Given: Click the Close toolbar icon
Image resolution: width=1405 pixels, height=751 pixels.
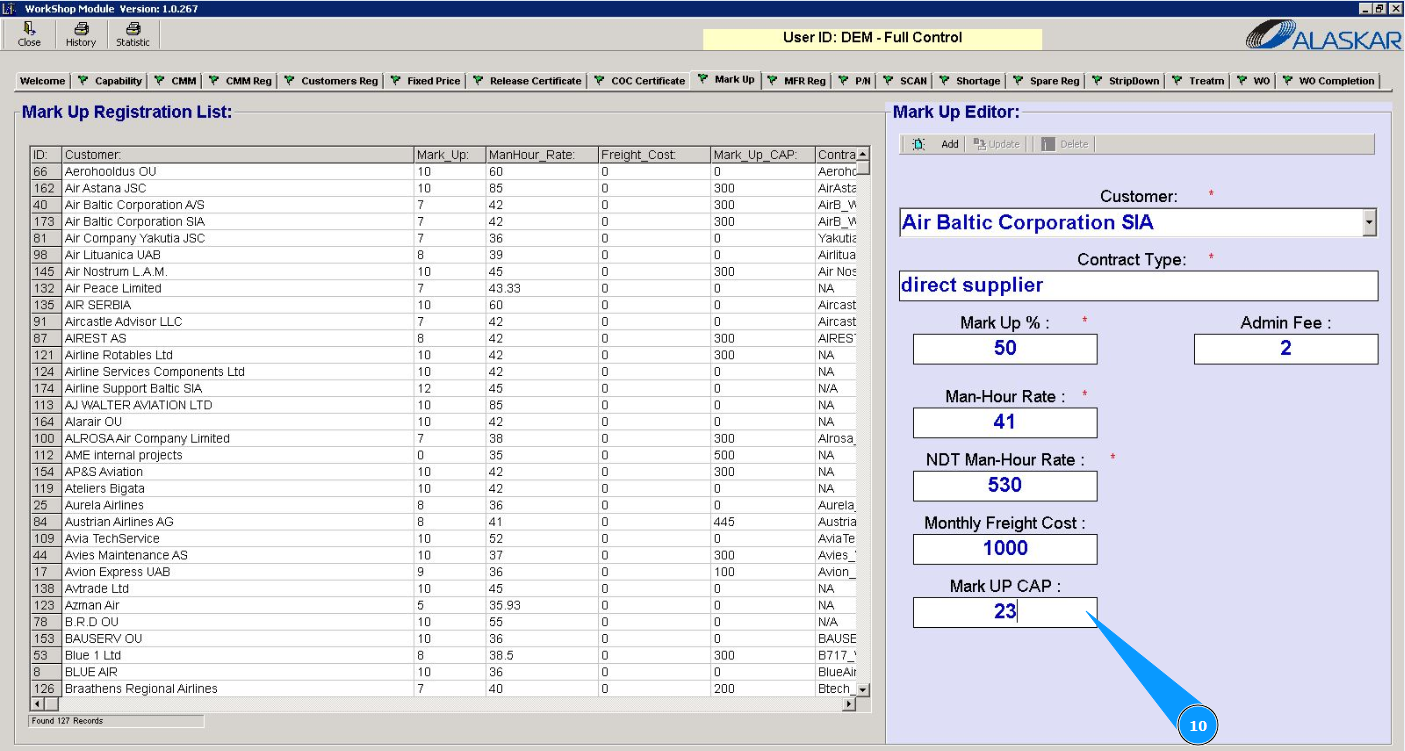Looking at the screenshot, I should (x=29, y=30).
